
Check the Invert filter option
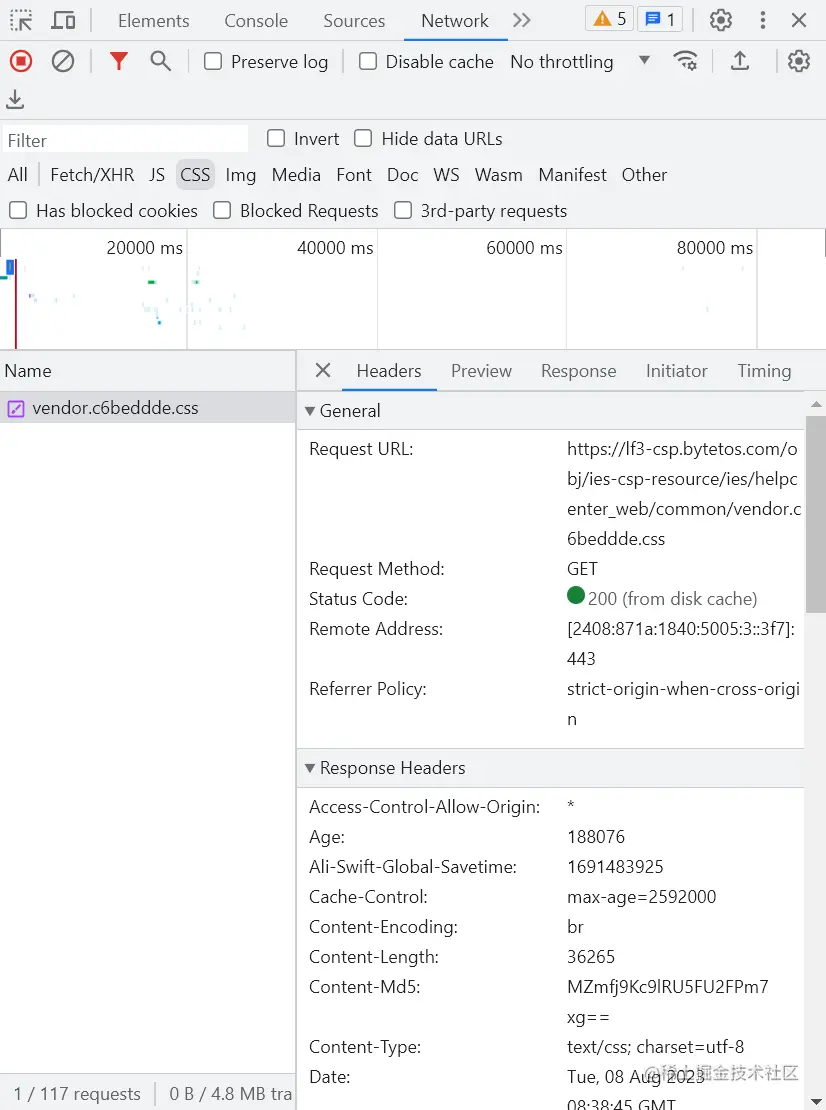pos(276,138)
